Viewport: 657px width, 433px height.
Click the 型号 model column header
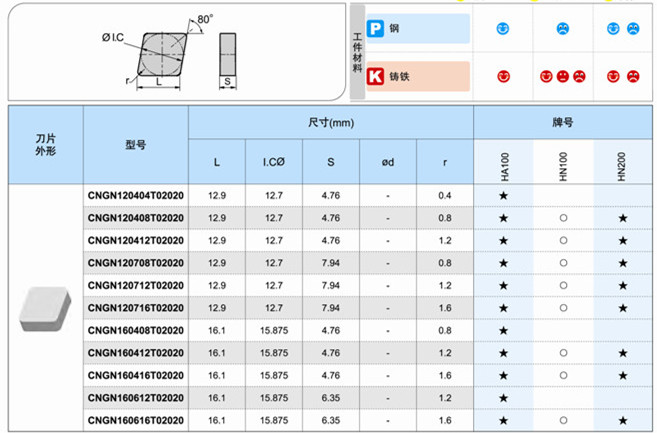(136, 145)
